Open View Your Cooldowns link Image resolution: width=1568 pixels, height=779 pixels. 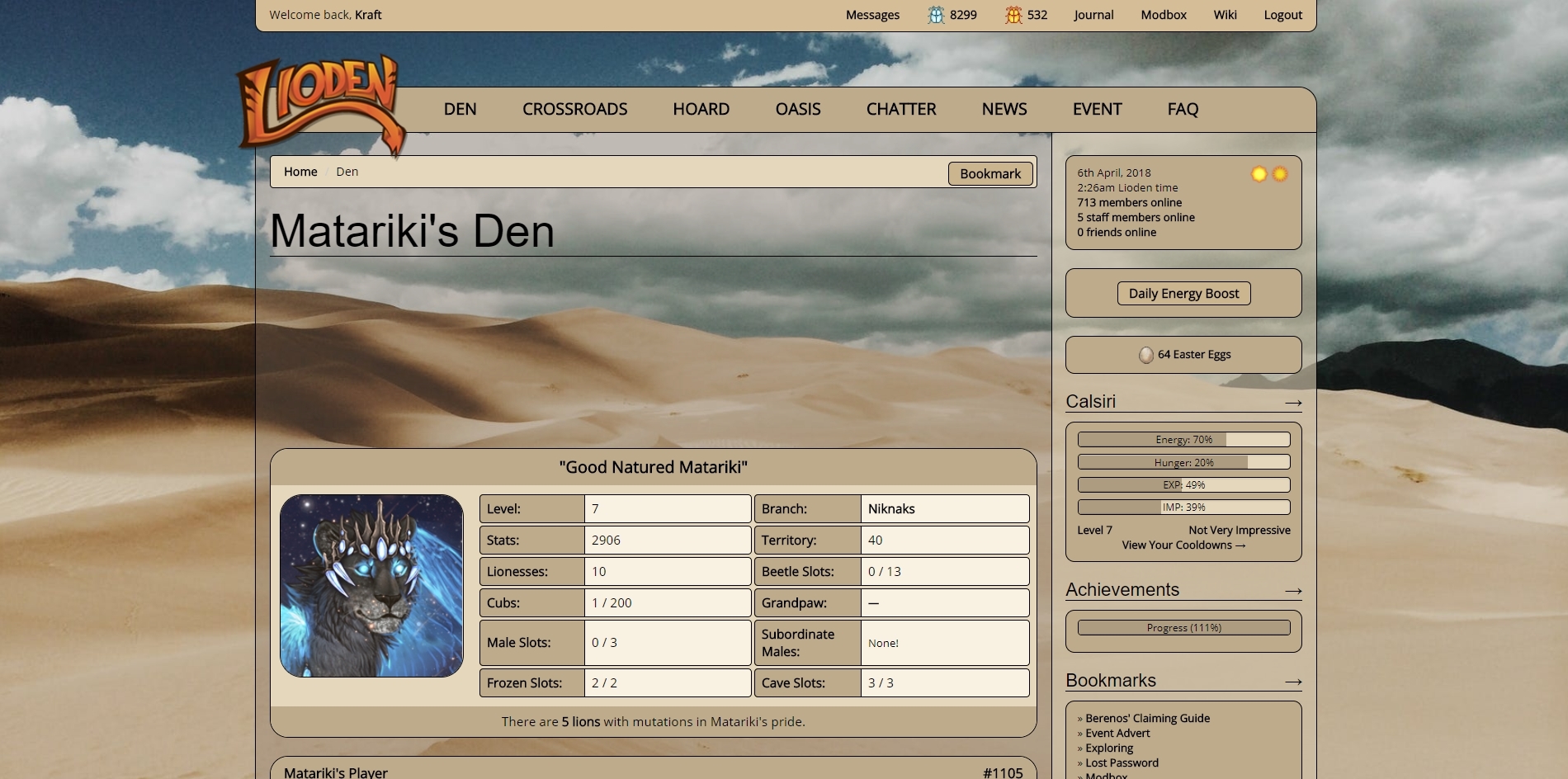[x=1183, y=545]
